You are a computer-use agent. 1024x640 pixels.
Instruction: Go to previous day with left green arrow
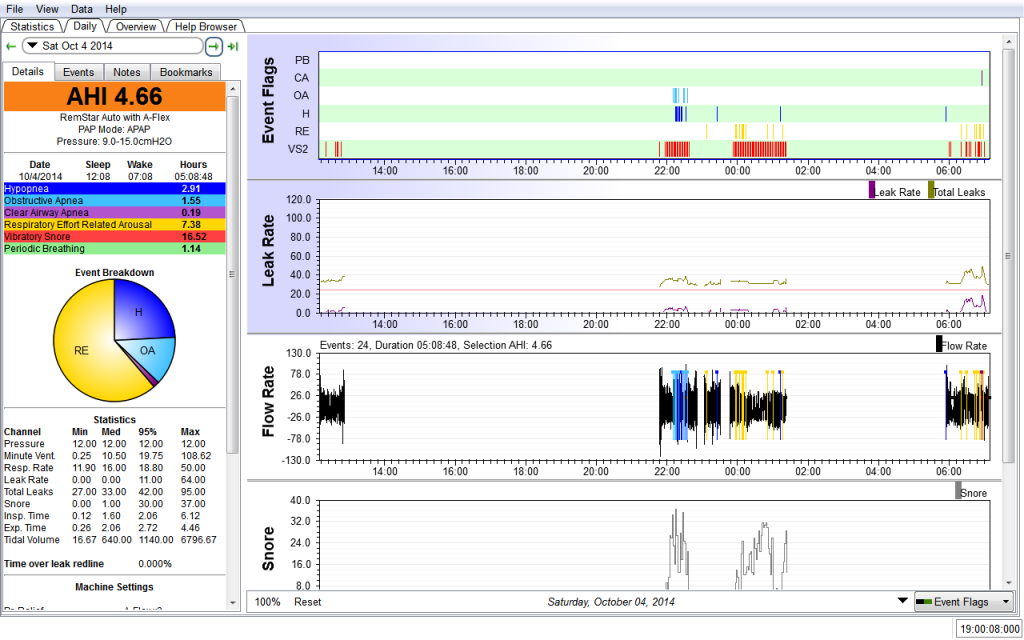click(11, 46)
